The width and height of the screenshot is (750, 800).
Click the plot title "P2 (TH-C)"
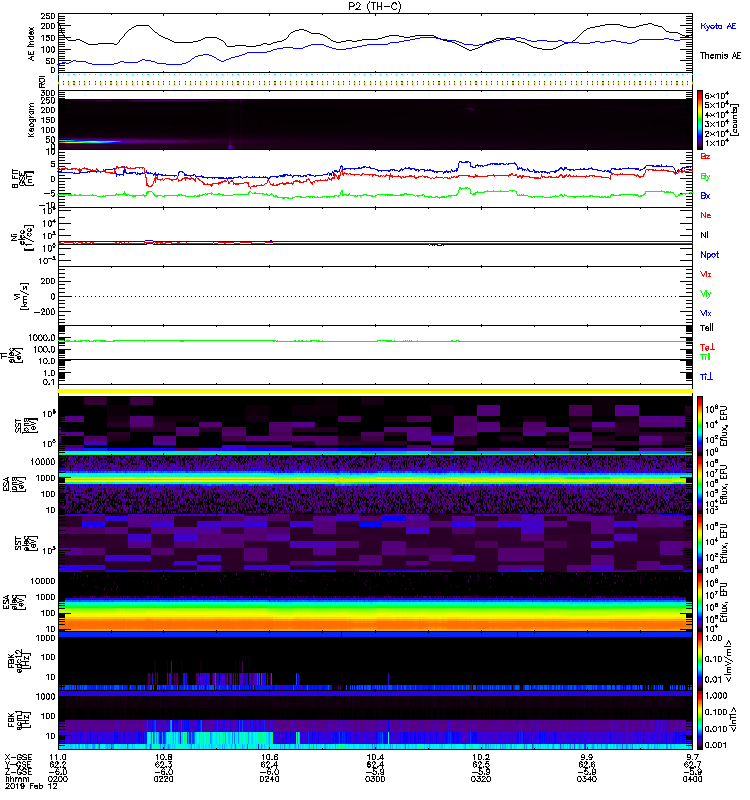pos(374,6)
